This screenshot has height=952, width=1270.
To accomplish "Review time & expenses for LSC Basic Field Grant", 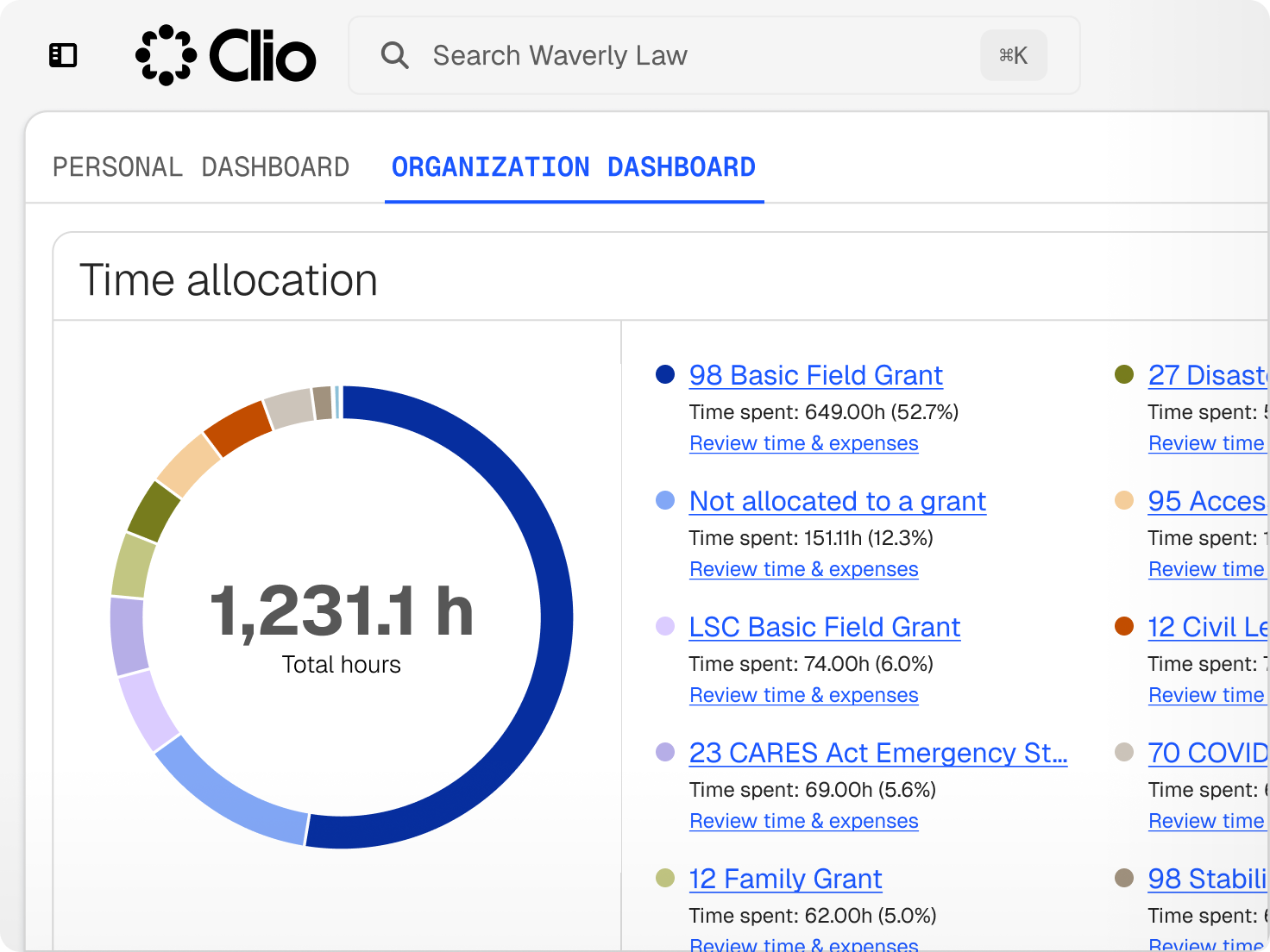I will pyautogui.click(x=804, y=695).
